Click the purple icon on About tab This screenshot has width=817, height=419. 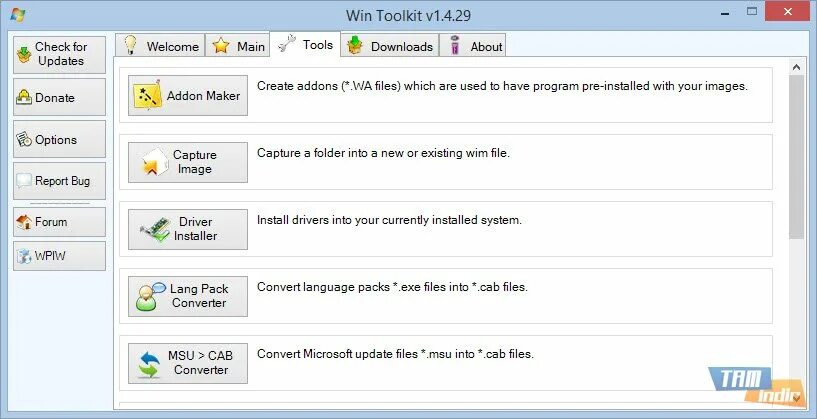point(455,45)
